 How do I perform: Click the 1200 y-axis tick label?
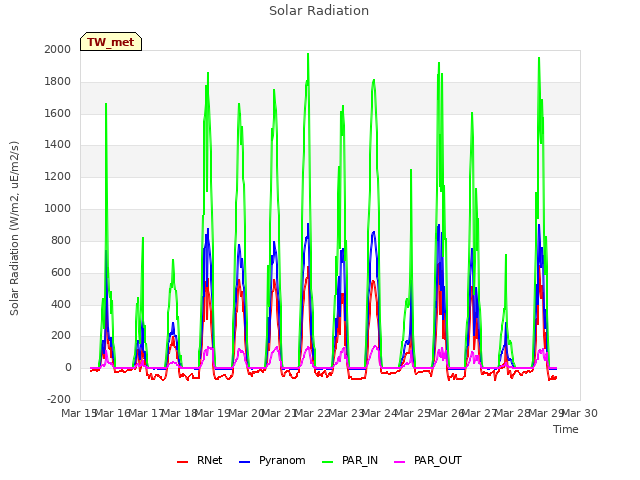coord(58,176)
